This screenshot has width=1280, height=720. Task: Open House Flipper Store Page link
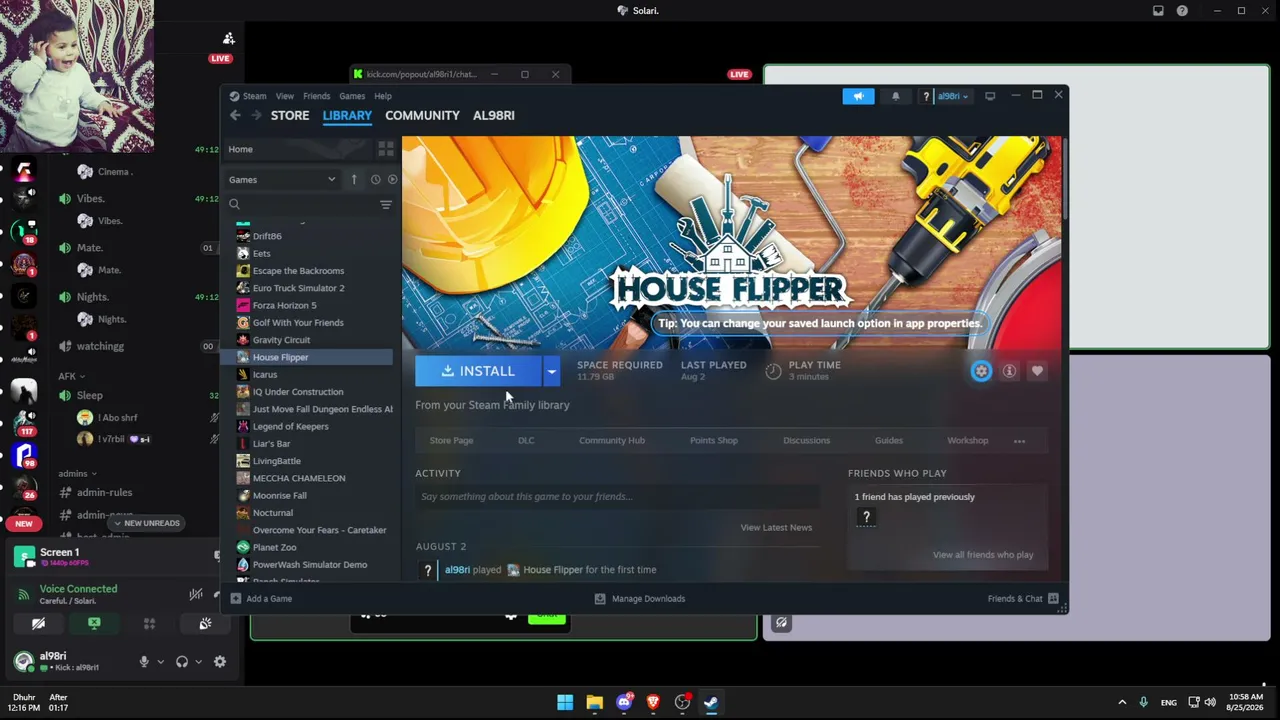tap(451, 441)
